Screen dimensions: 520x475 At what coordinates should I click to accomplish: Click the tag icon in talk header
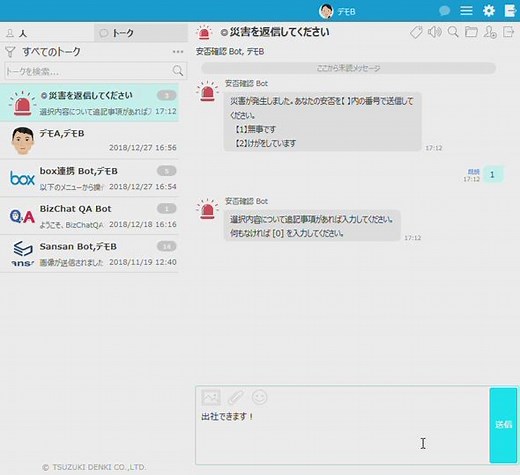[416, 32]
